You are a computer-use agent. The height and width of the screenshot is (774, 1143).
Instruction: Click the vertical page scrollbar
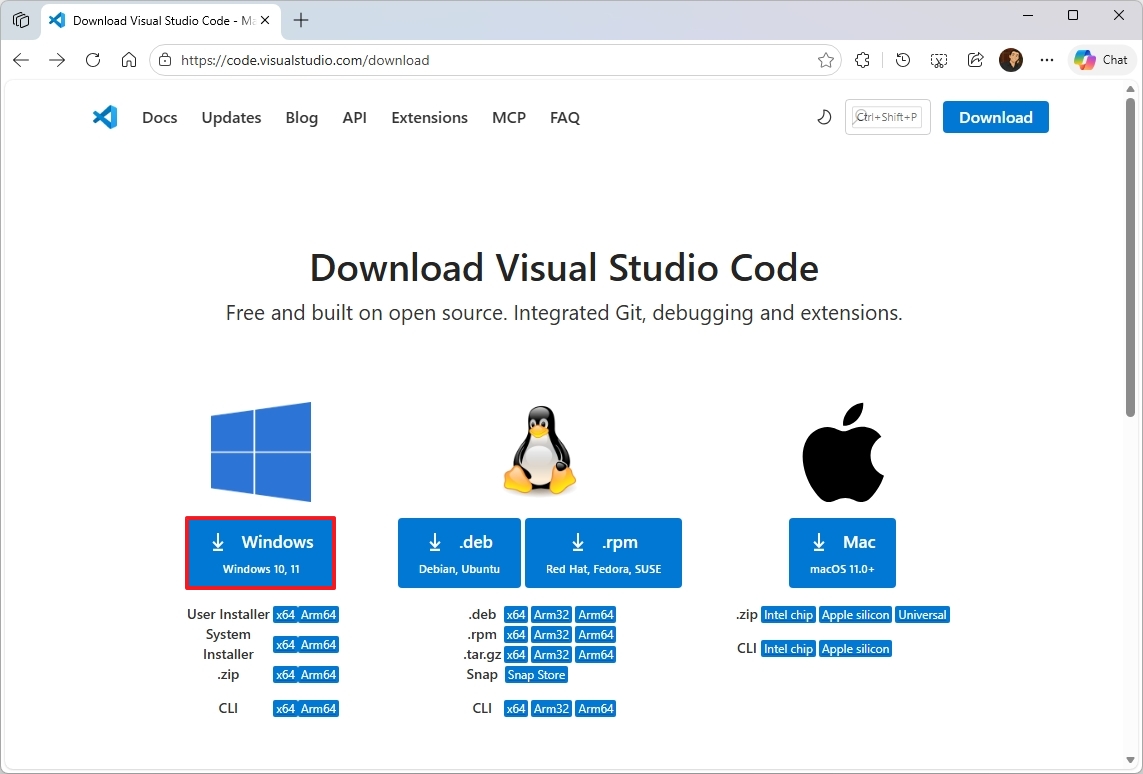coord(1130,257)
